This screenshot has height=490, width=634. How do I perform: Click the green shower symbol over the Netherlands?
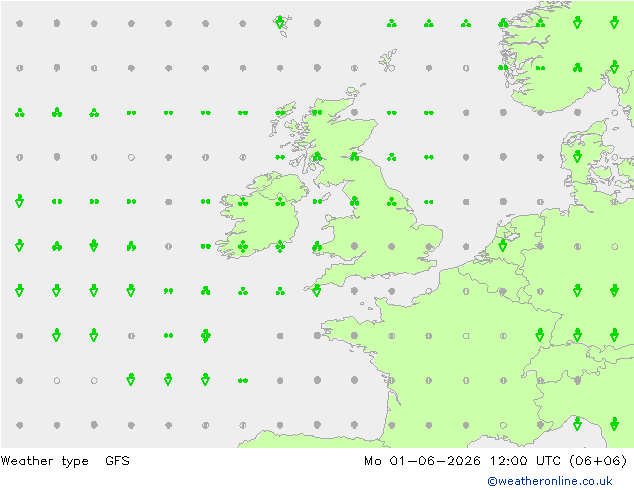point(503,245)
